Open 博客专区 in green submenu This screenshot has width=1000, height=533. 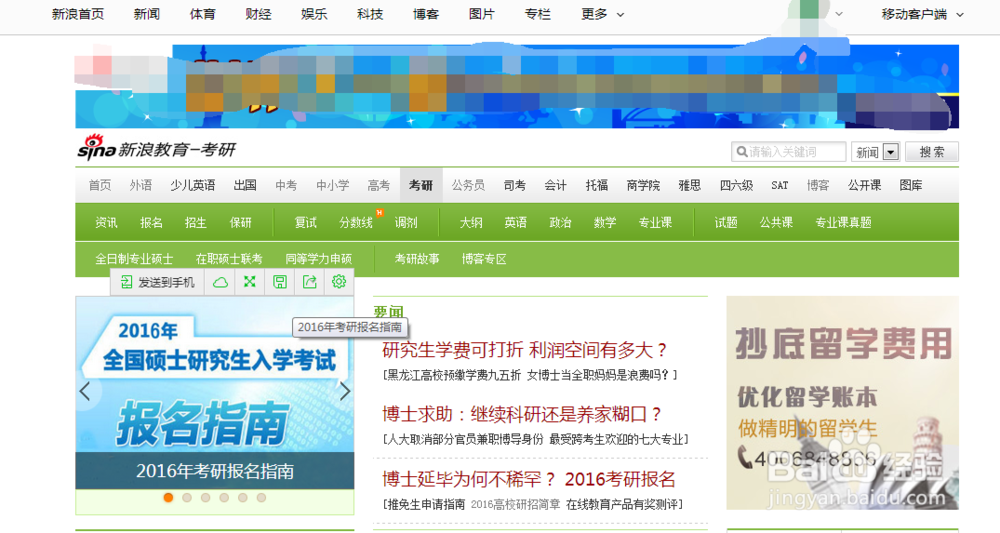pyautogui.click(x=484, y=259)
